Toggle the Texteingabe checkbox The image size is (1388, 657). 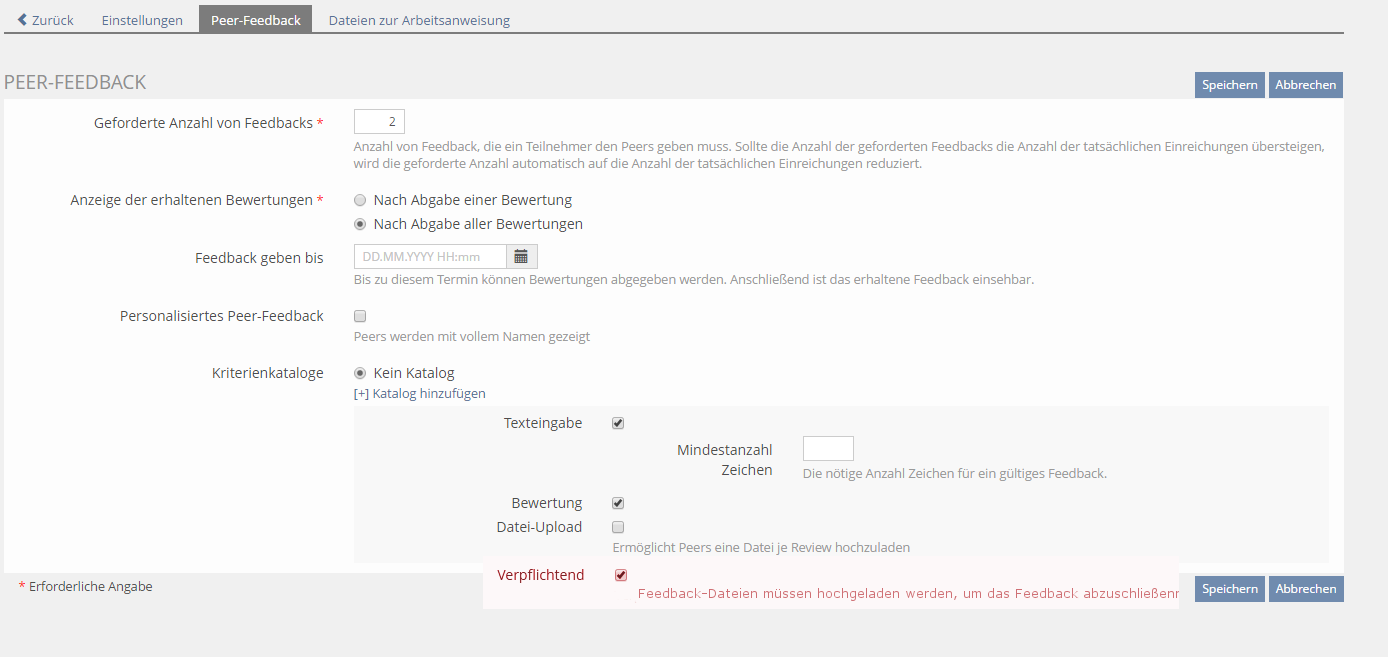click(618, 423)
